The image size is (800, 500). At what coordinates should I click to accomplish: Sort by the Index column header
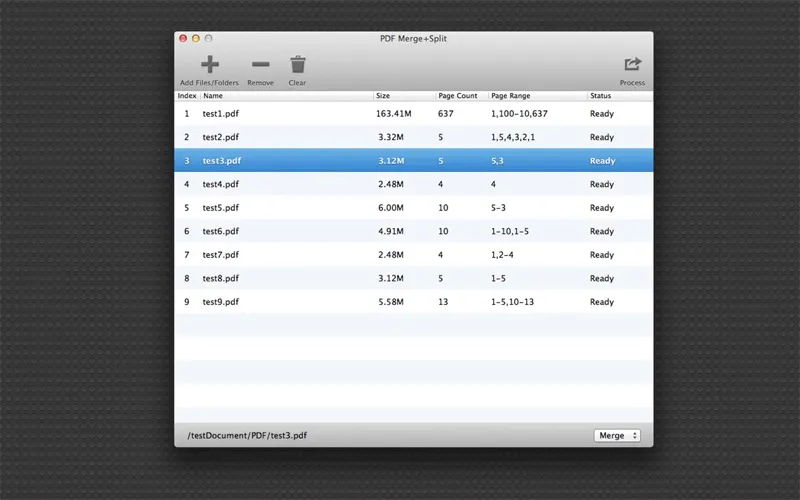pyautogui.click(x=187, y=95)
